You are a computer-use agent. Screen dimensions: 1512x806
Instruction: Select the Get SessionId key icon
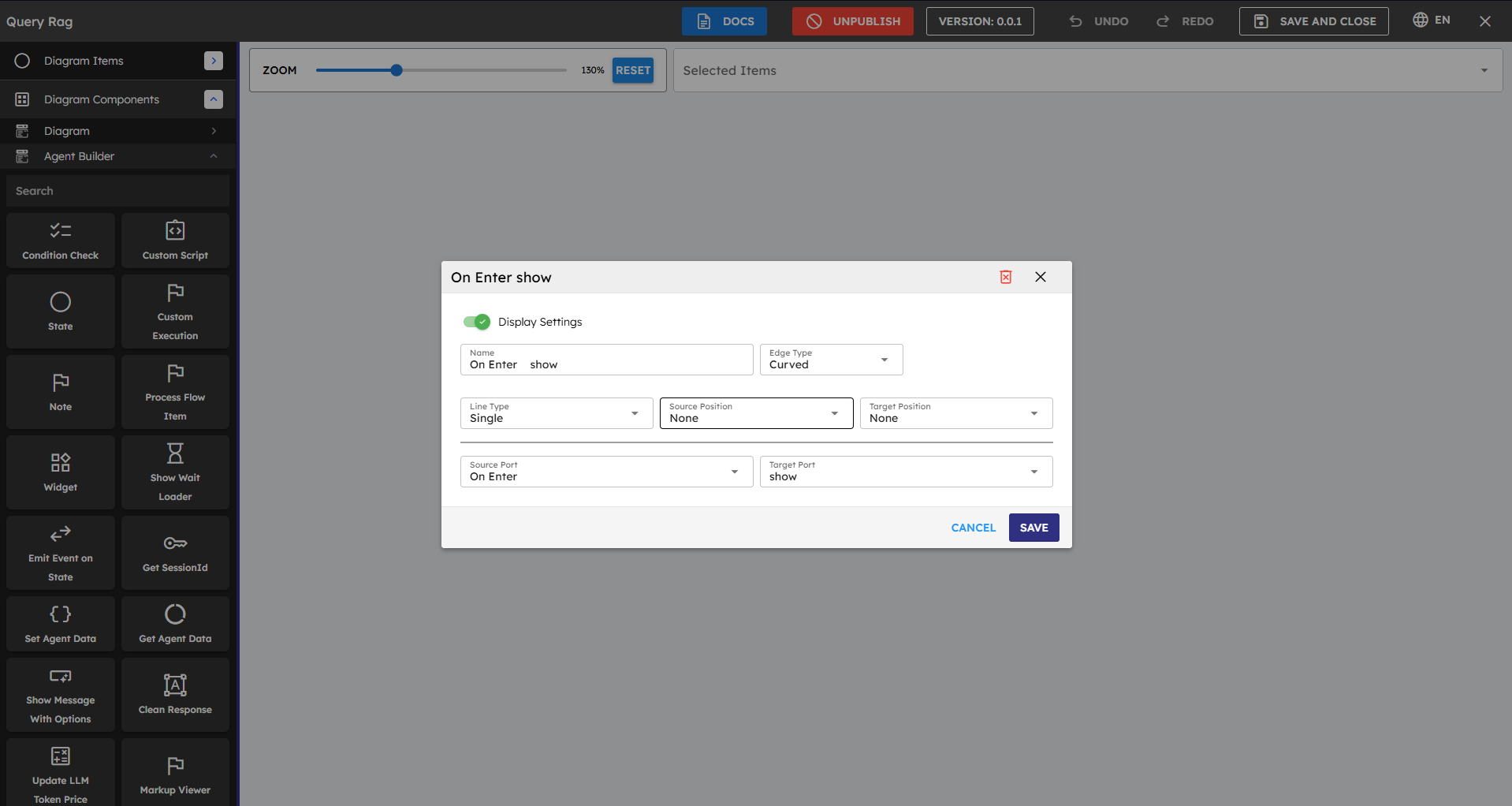(175, 543)
